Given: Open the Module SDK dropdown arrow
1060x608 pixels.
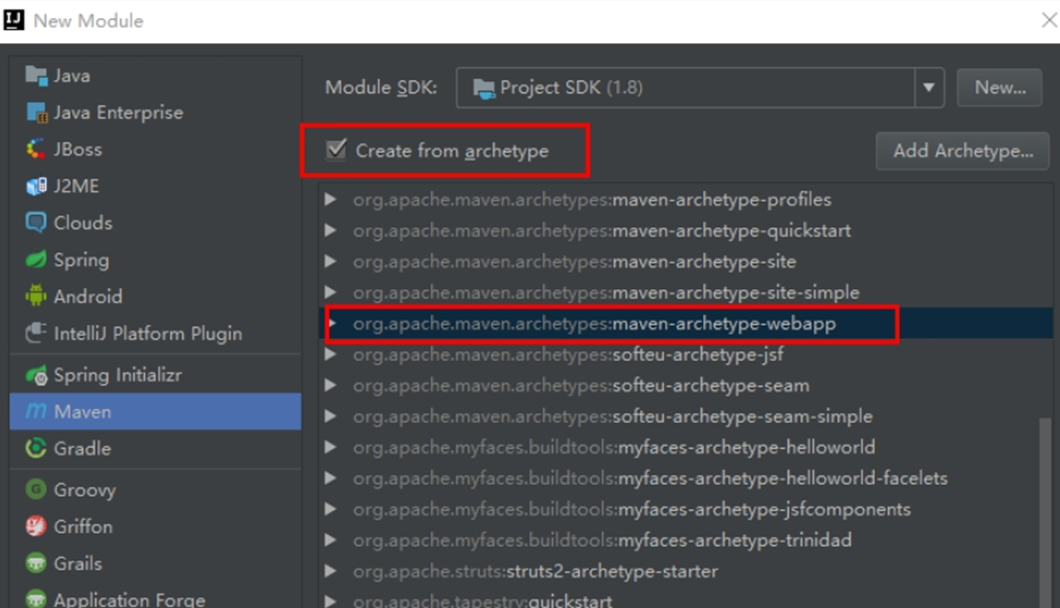Looking at the screenshot, I should pos(929,87).
